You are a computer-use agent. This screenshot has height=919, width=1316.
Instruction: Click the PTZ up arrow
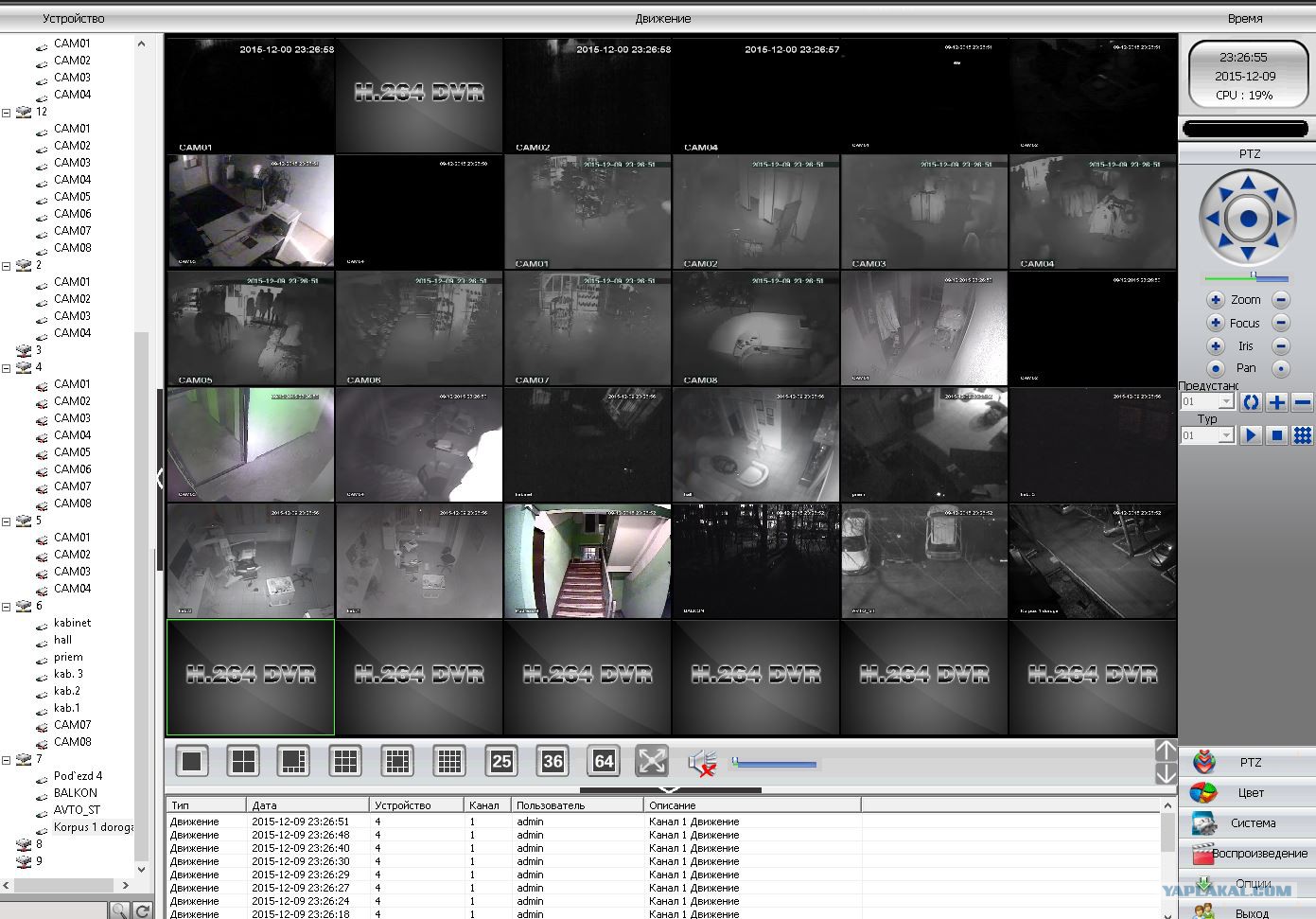point(1248,183)
